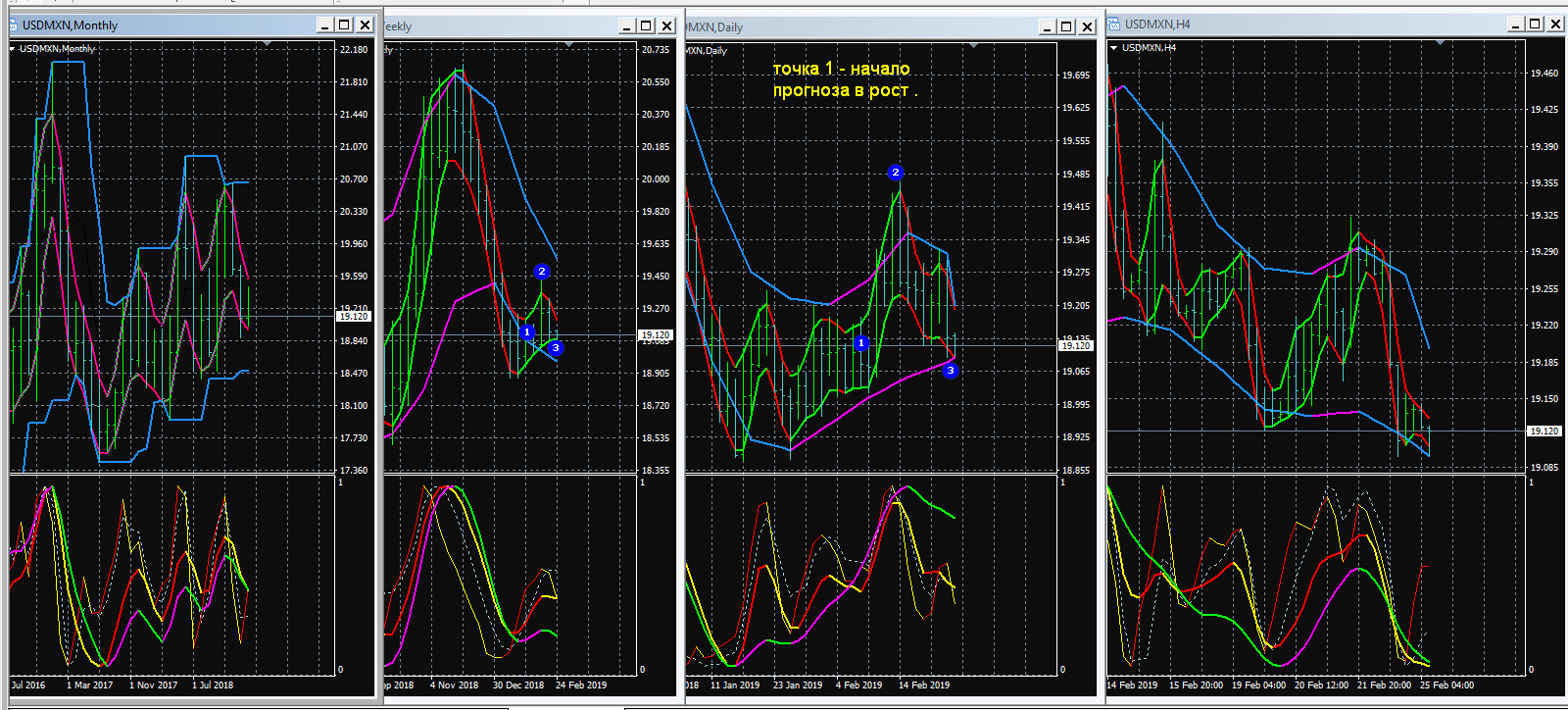This screenshot has height=710, width=1568.
Task: Click the 19.120 price tag on H4 chart
Action: pos(1544,431)
